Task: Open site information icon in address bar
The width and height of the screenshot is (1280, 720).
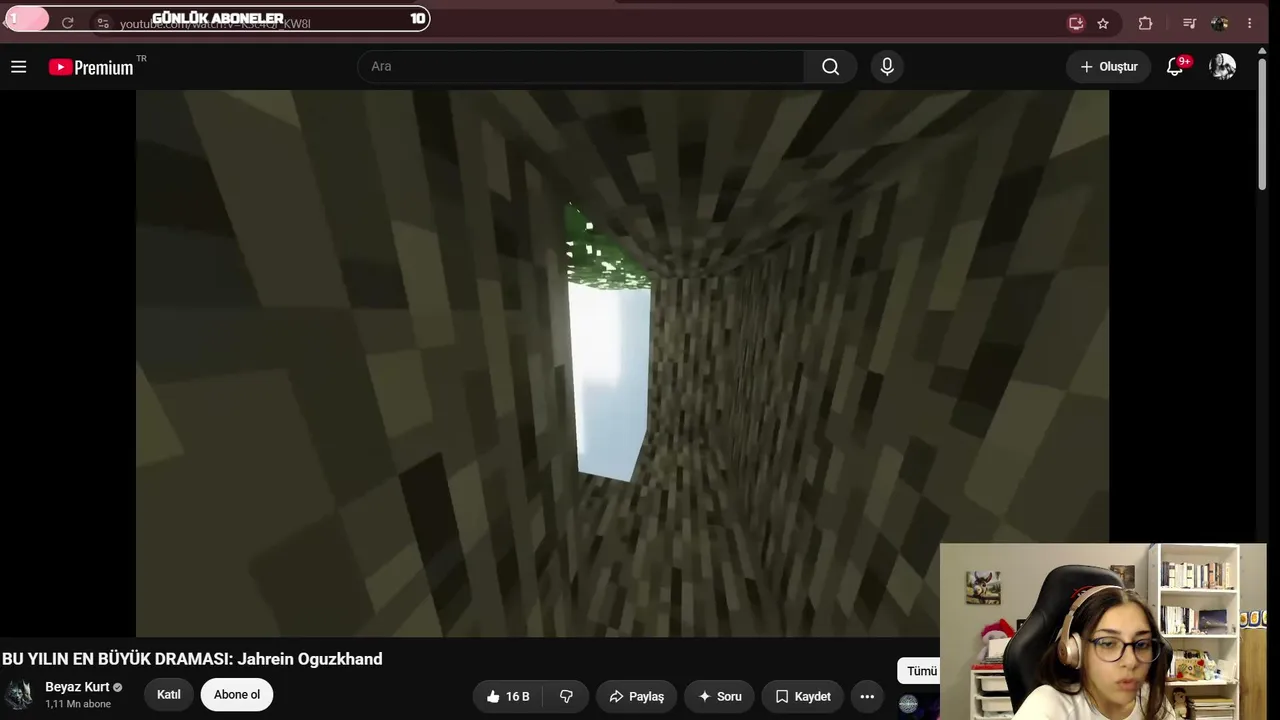Action: (103, 23)
